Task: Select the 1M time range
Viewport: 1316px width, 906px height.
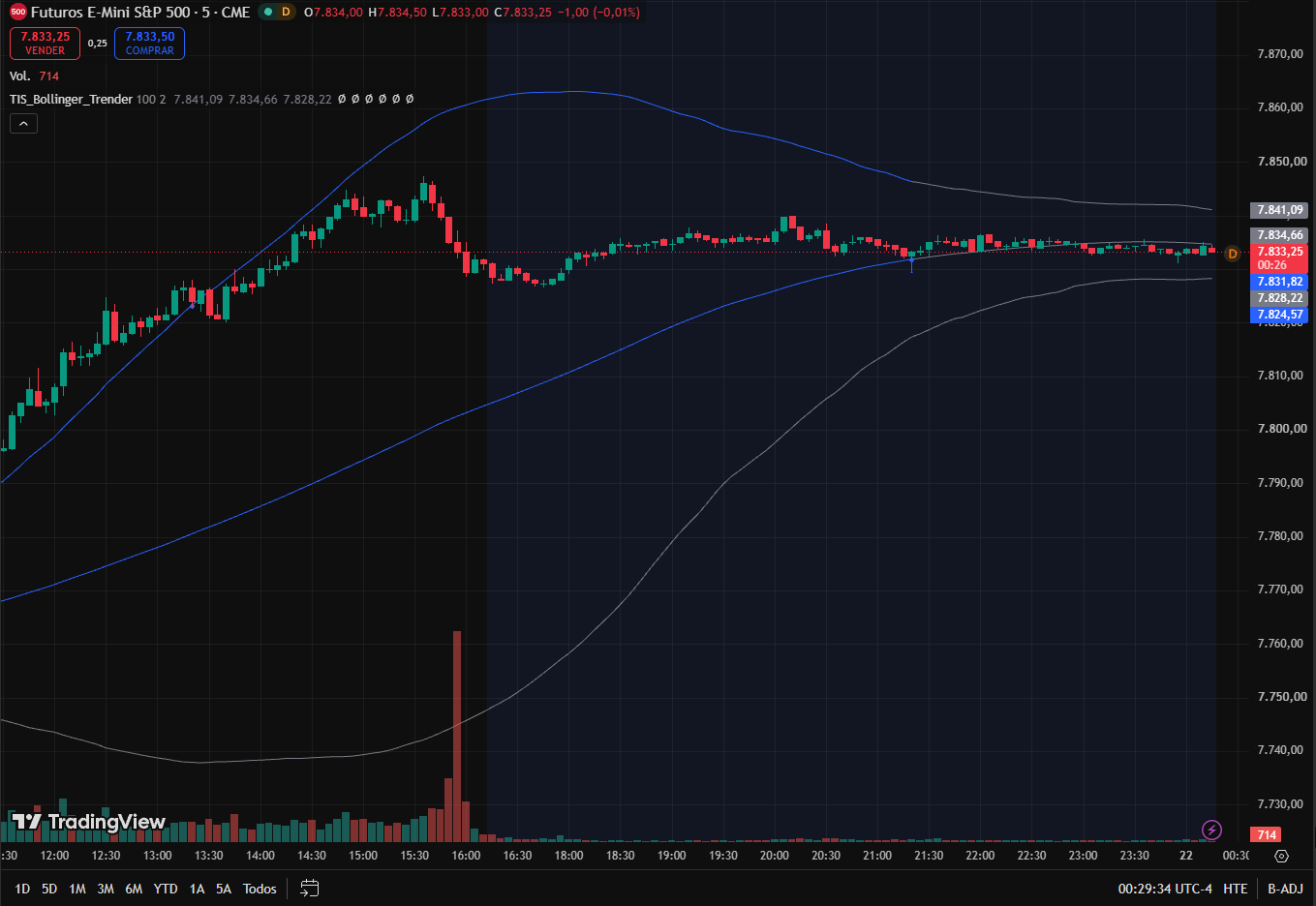Action: [77, 889]
